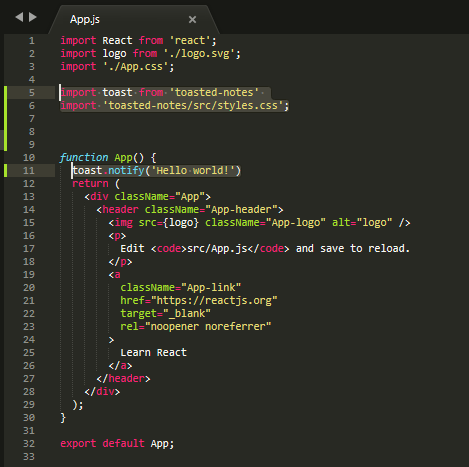Click line number 33 in gutter

(x=29, y=457)
